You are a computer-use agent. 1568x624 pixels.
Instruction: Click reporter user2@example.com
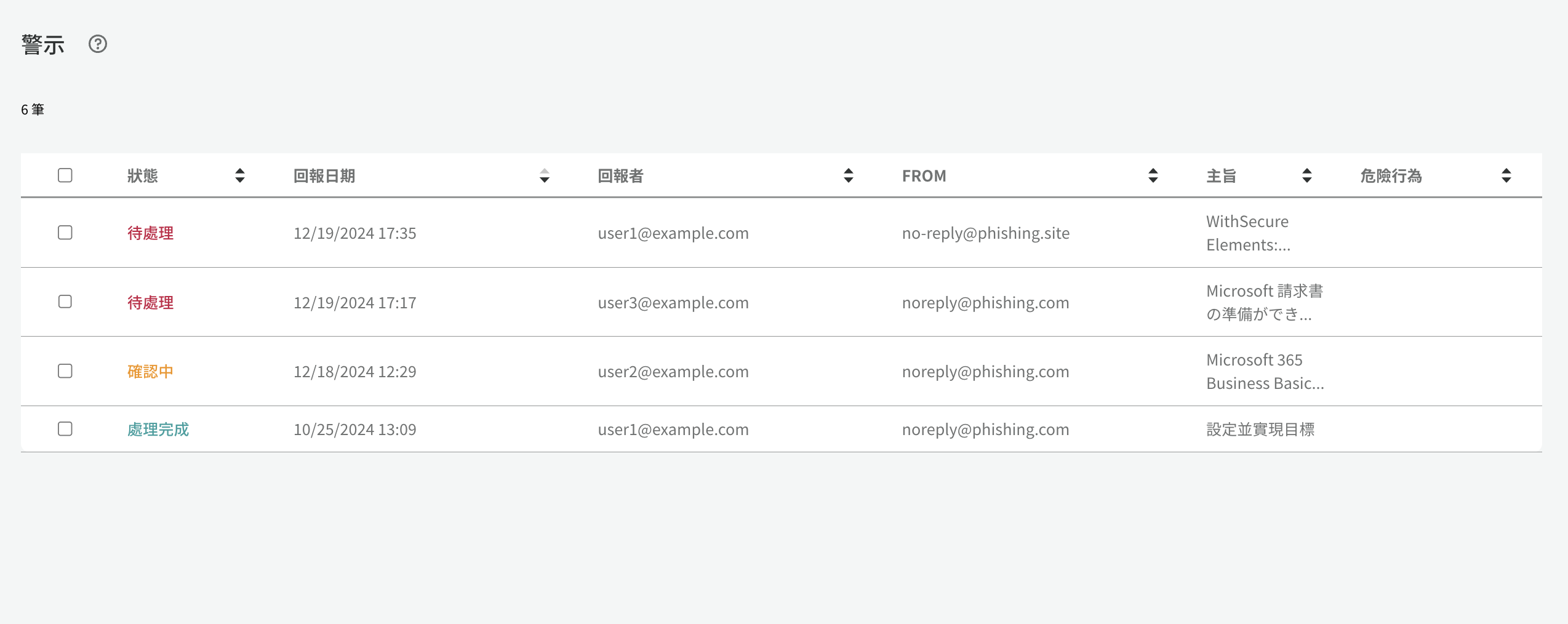(673, 372)
